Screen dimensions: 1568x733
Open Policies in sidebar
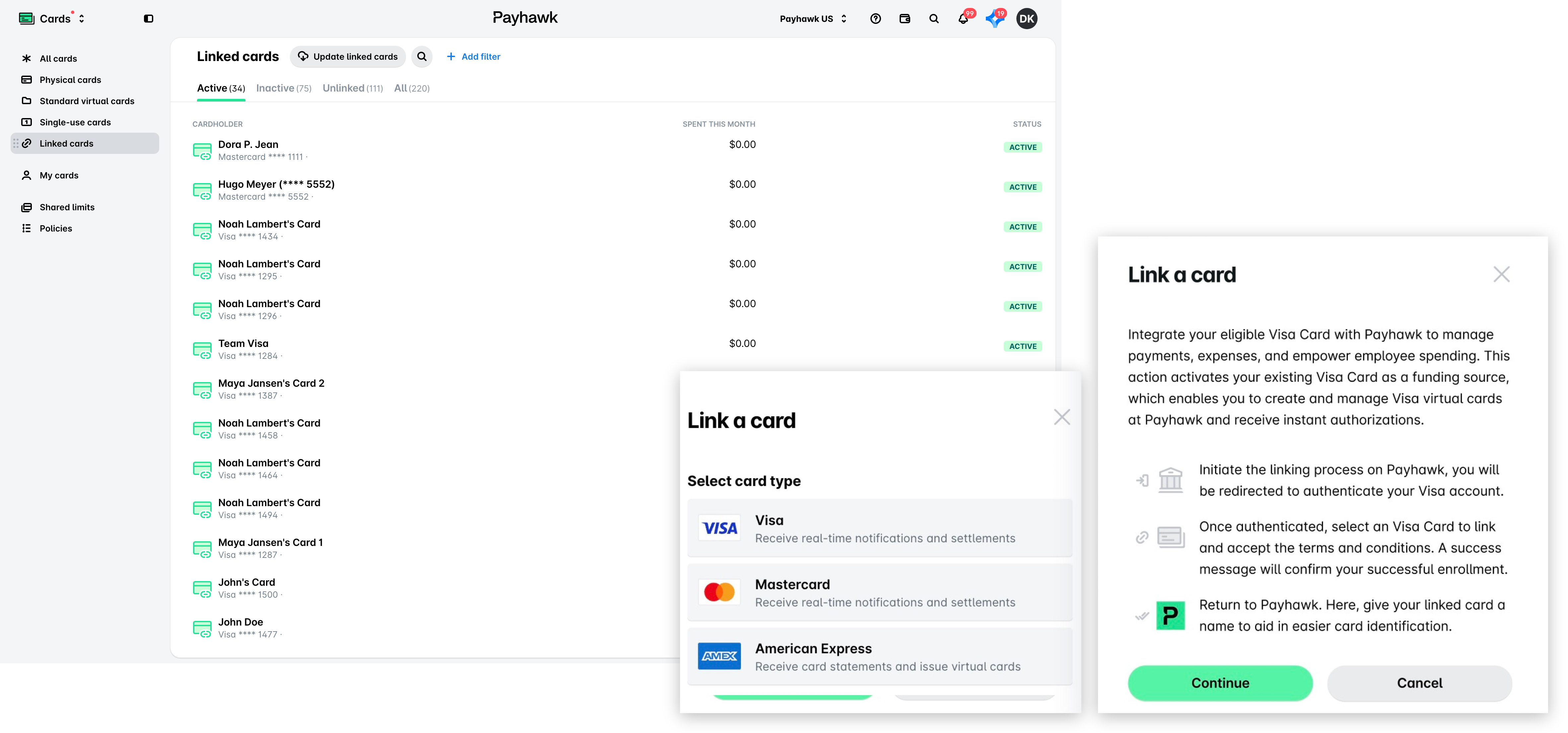pos(85,228)
